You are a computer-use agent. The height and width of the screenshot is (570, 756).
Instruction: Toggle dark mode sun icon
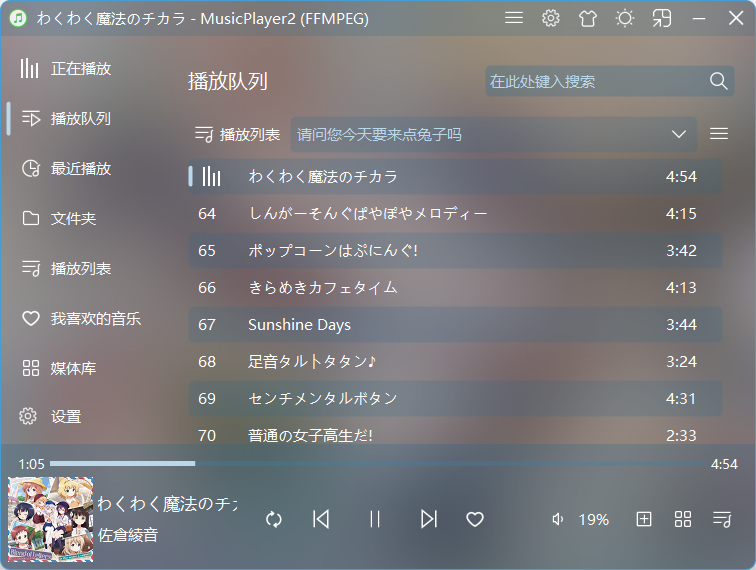pos(625,18)
